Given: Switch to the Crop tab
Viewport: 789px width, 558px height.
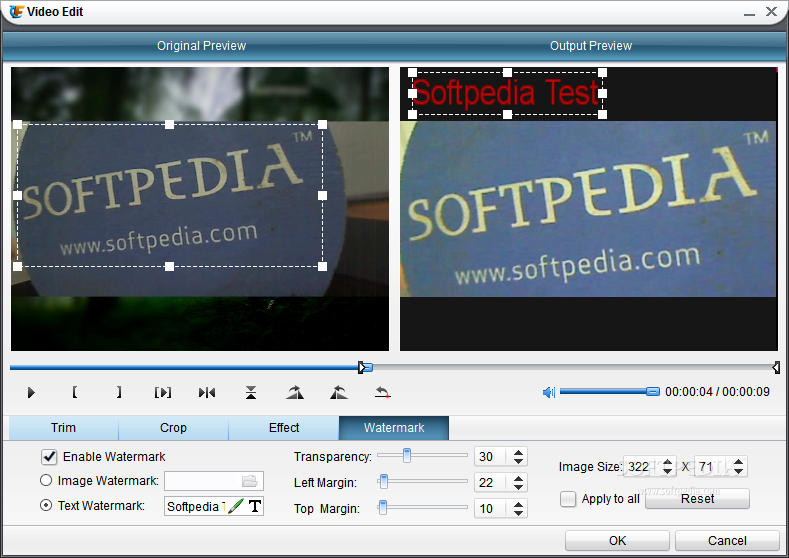Looking at the screenshot, I should [173, 428].
